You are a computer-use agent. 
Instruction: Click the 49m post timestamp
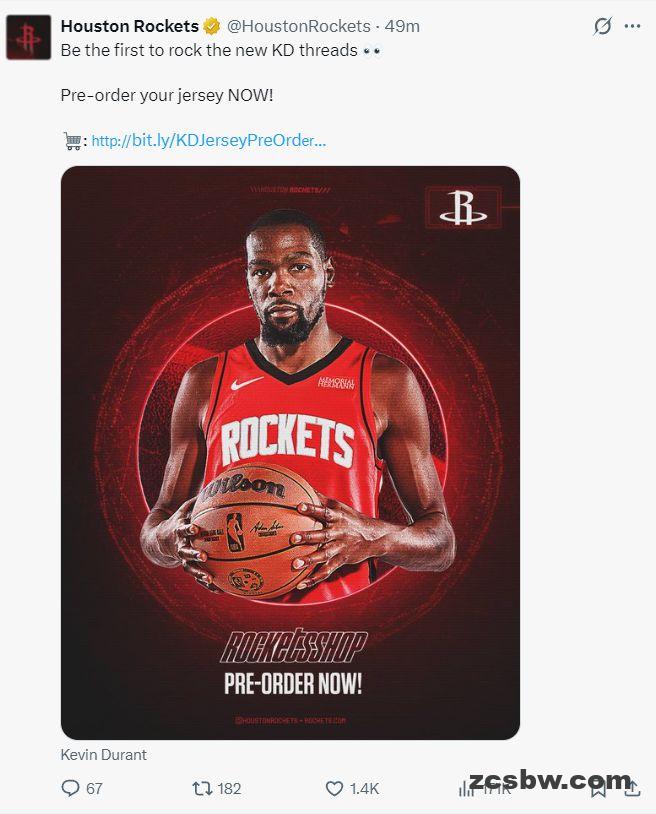click(x=402, y=26)
